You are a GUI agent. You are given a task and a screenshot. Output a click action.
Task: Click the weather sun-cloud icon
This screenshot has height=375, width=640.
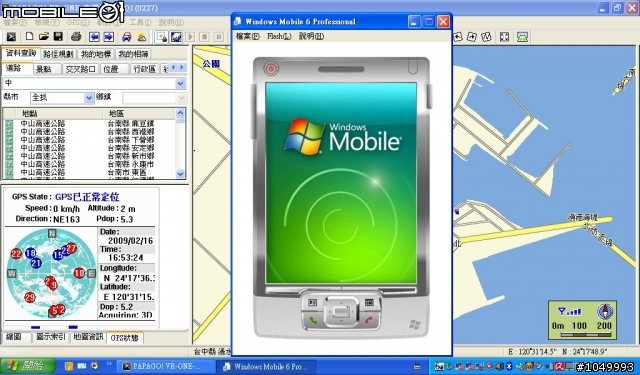click(142, 37)
